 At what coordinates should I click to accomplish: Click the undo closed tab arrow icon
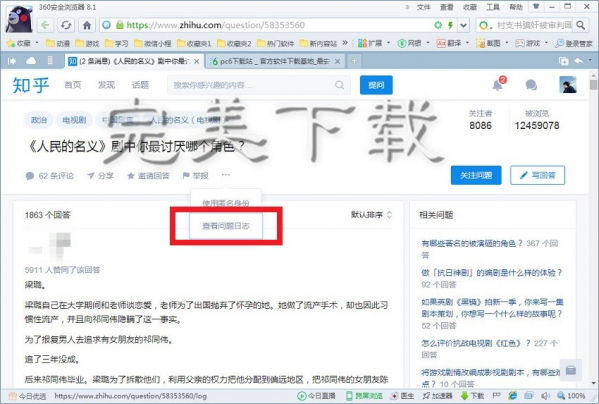[579, 61]
